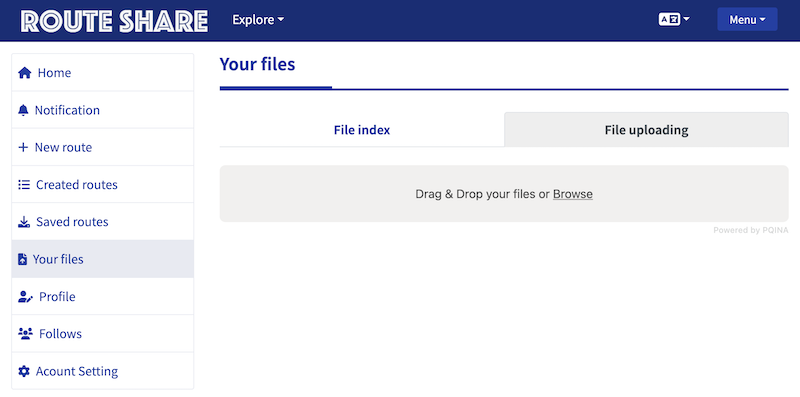Click the gear icon beside Acount Setting

pyautogui.click(x=24, y=371)
